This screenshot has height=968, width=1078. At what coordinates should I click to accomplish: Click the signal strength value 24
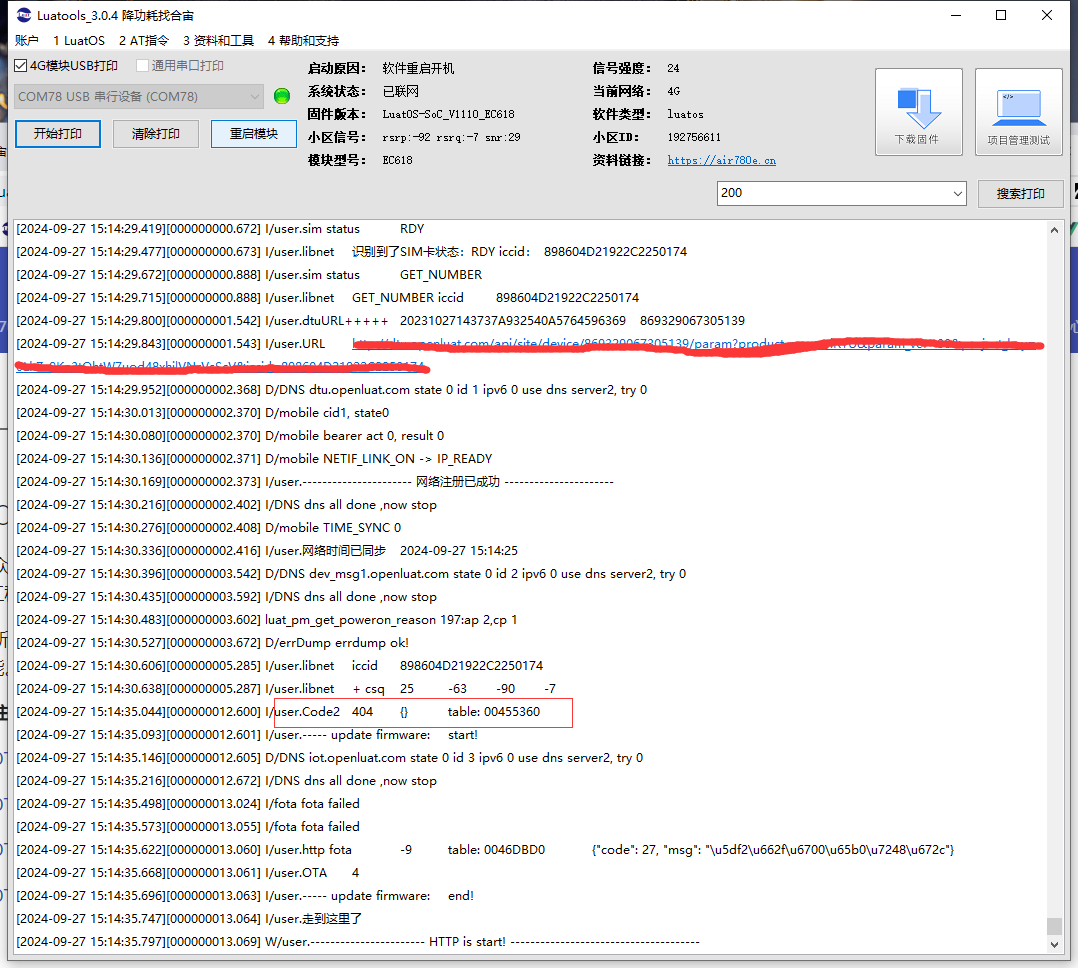point(673,68)
